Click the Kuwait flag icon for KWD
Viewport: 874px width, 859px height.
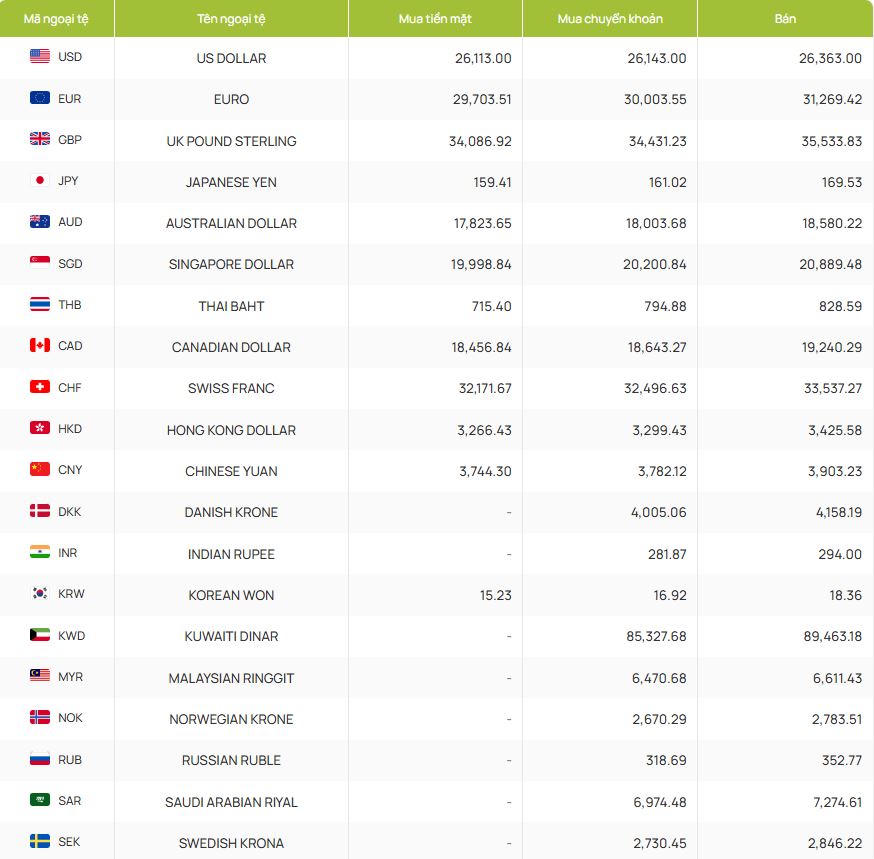click(40, 635)
